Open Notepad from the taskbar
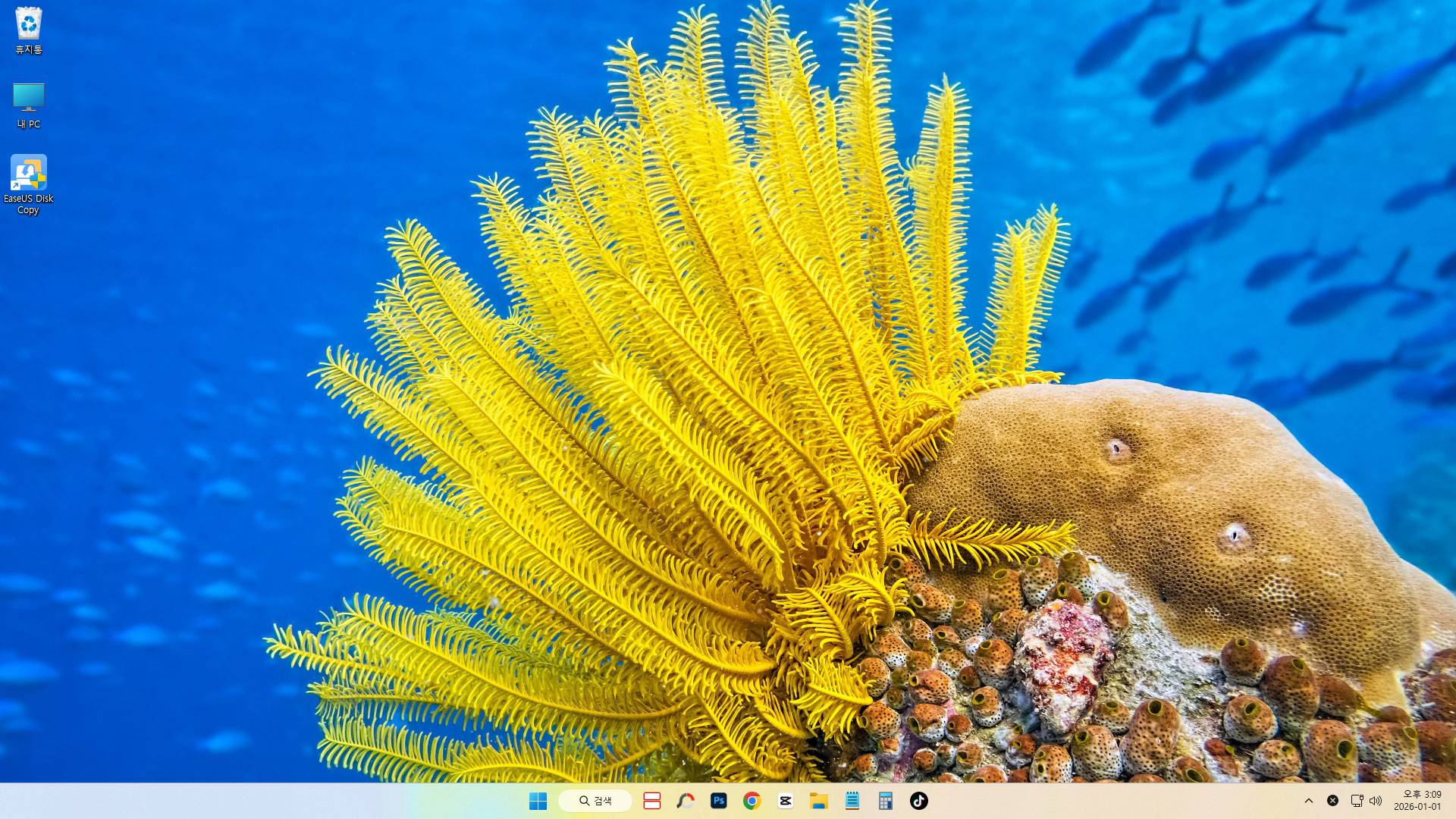Screen dimensions: 1456x819 [852, 801]
